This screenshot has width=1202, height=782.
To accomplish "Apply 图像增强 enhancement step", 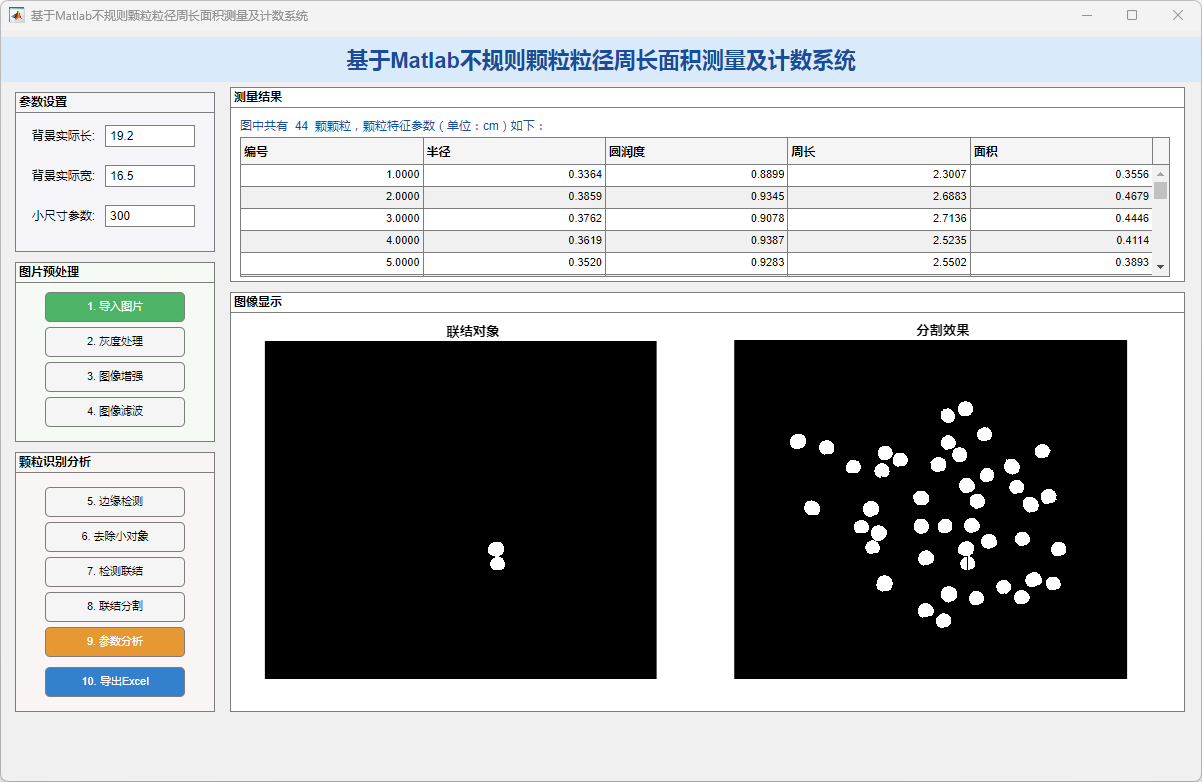I will (115, 377).
